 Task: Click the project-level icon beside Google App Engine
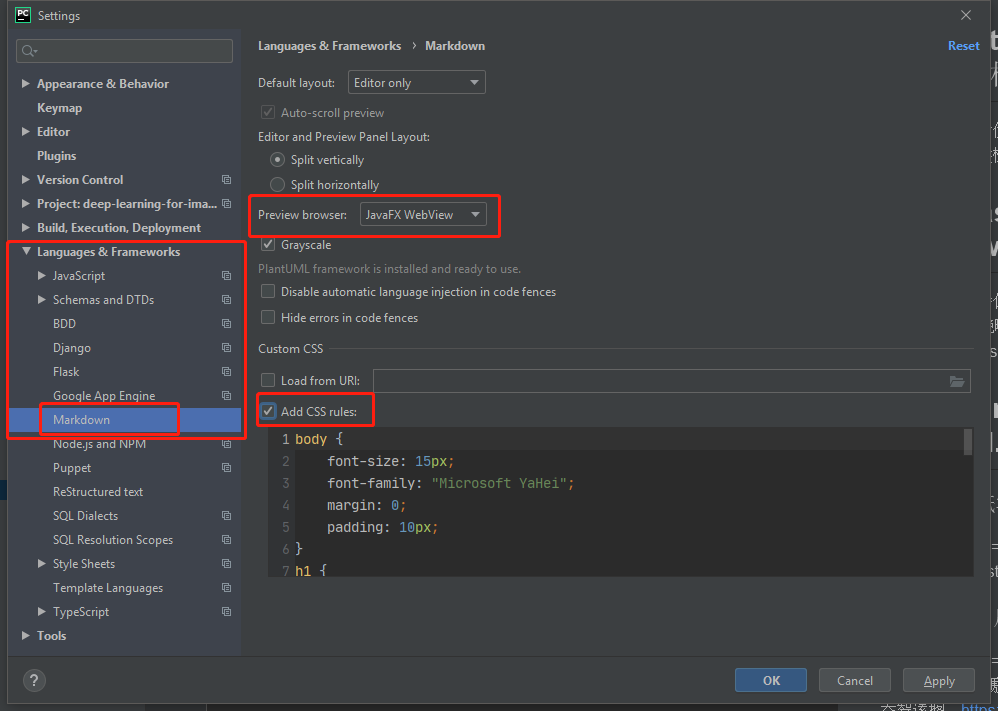tap(227, 396)
